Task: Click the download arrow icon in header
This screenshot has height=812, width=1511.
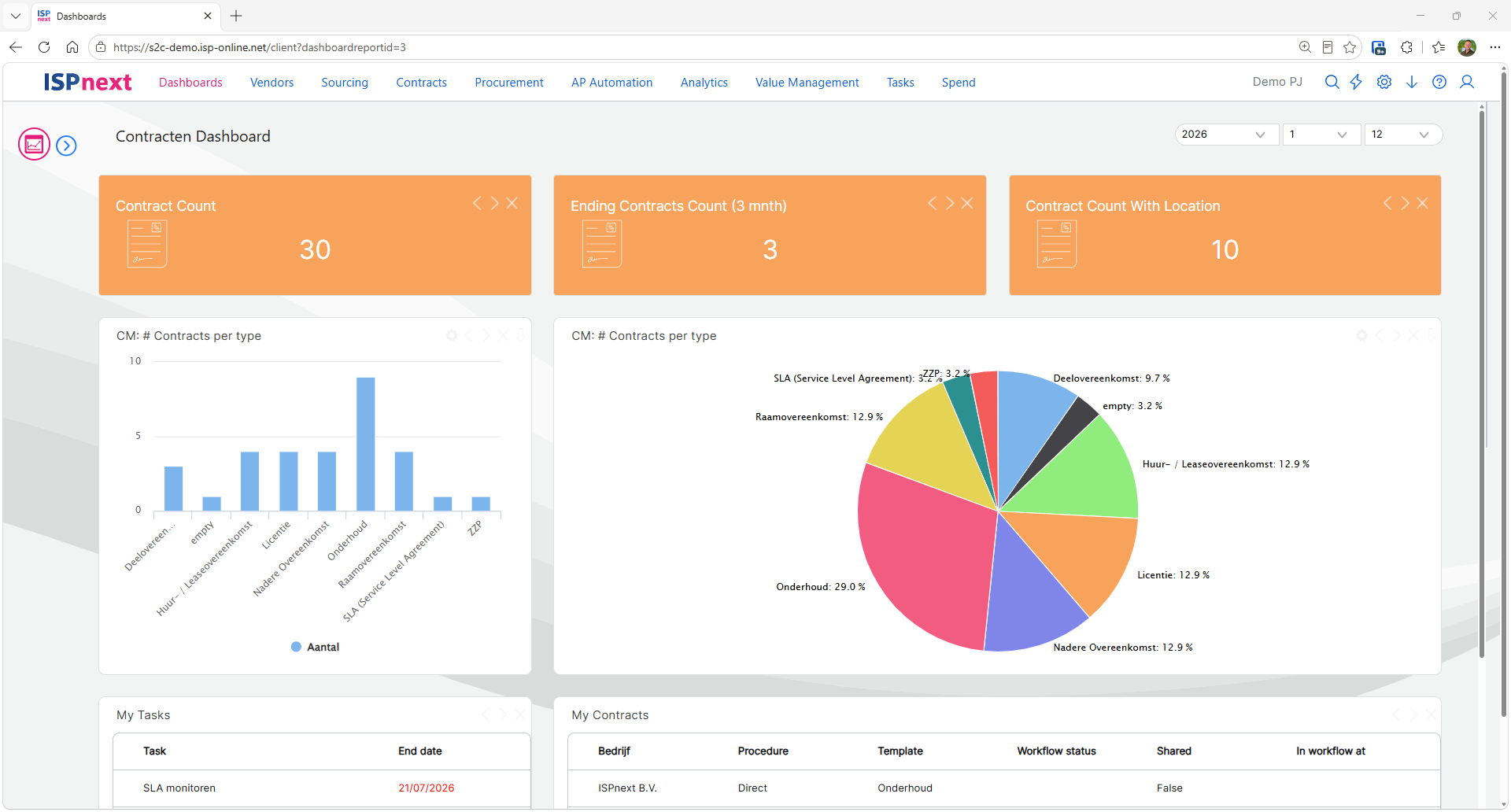Action: click(x=1412, y=82)
